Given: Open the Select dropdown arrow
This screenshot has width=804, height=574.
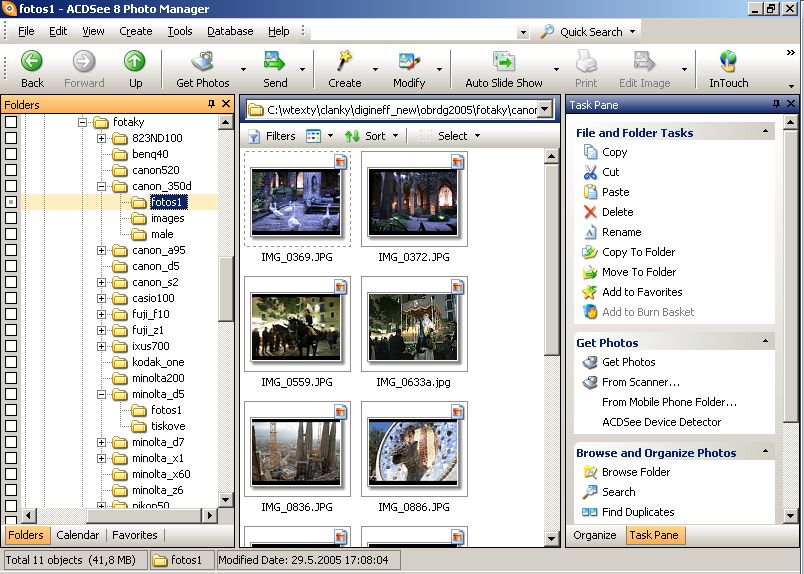Looking at the screenshot, I should tap(477, 136).
